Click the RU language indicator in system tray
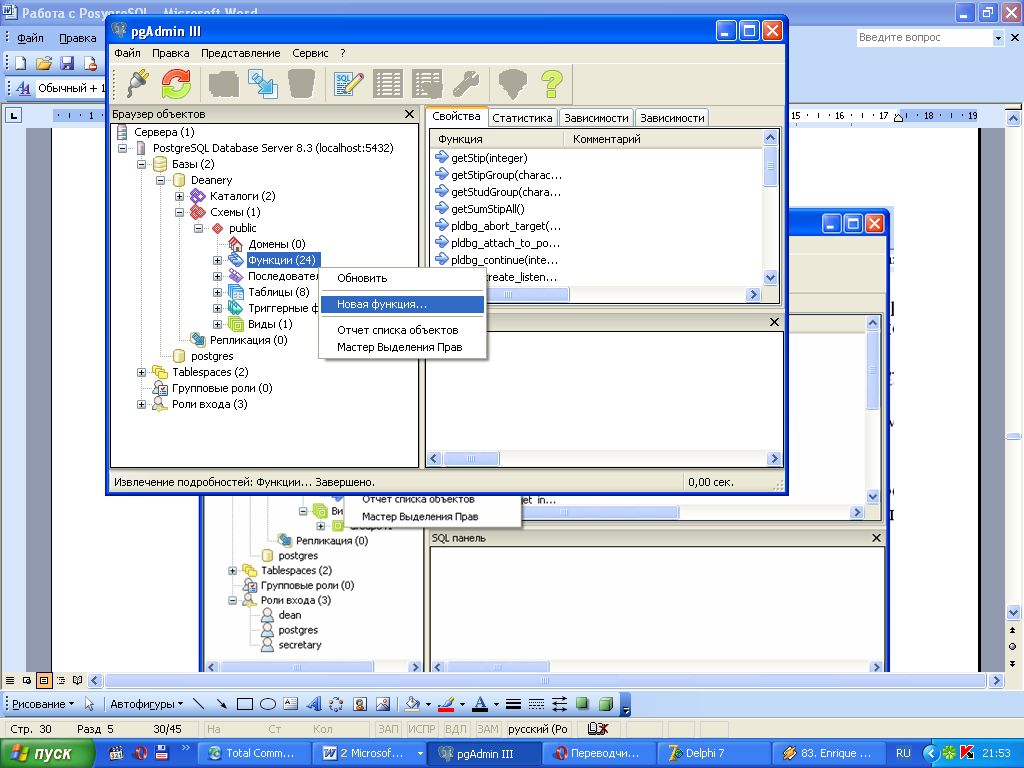The width and height of the screenshot is (1024, 768). [x=903, y=753]
